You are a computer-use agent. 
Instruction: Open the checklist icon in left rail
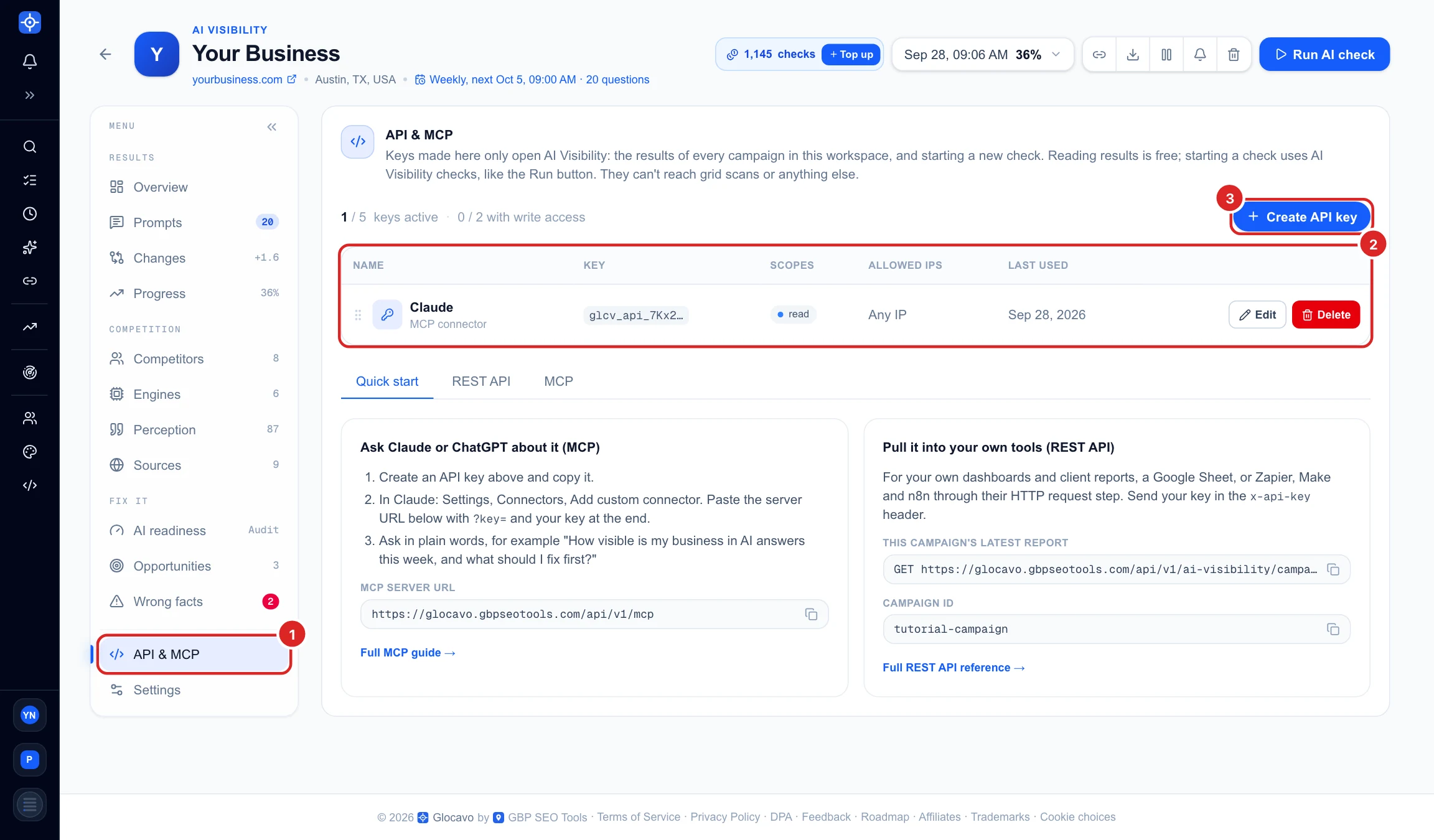tap(29, 180)
